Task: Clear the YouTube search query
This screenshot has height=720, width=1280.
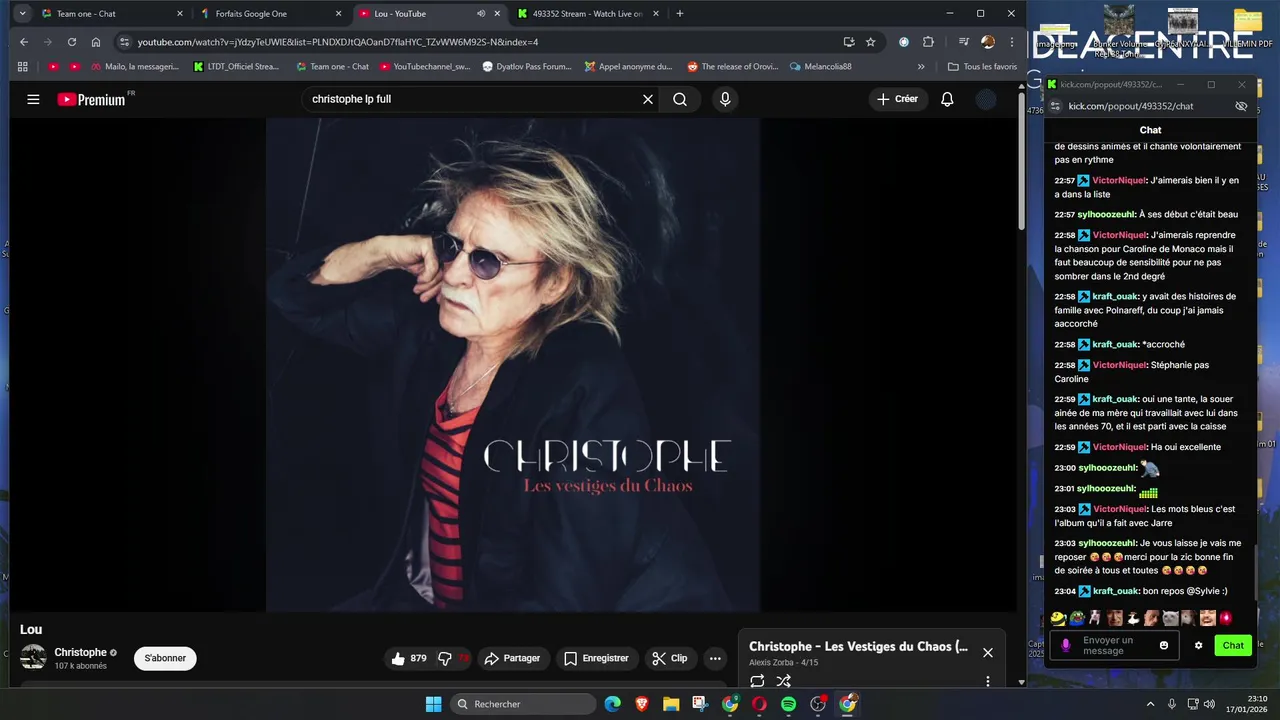Action: pyautogui.click(x=647, y=99)
